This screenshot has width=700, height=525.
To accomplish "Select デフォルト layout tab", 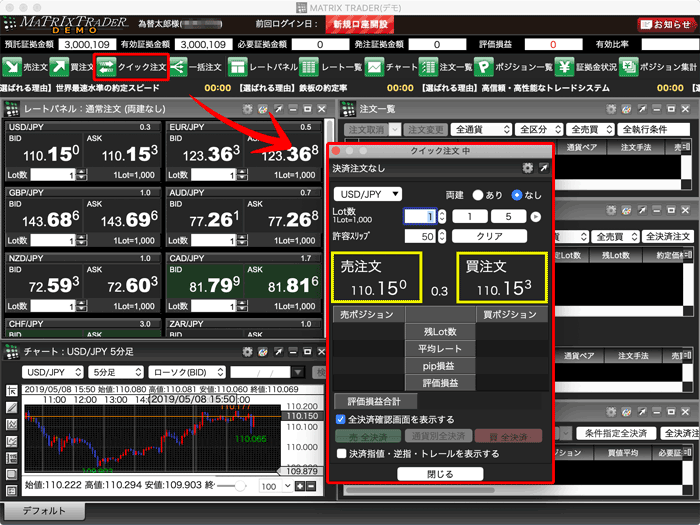I will click(43, 510).
